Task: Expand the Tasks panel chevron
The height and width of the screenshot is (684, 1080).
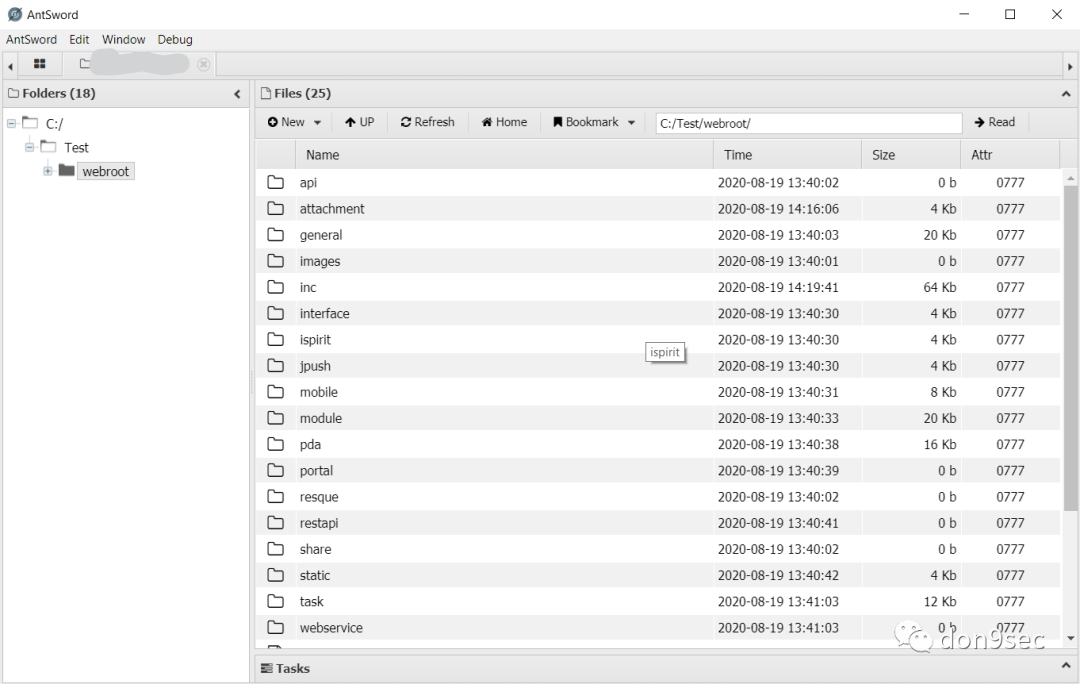Action: [1066, 666]
